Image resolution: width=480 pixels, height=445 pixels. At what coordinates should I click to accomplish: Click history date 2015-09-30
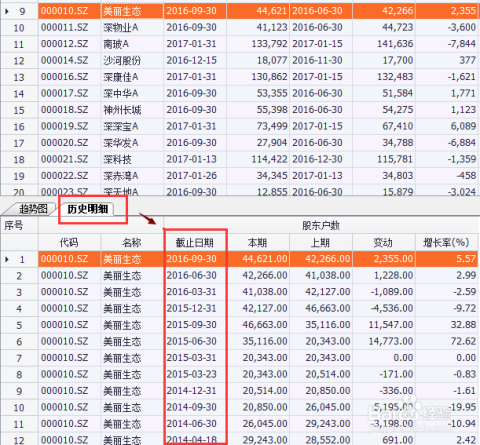click(191, 325)
